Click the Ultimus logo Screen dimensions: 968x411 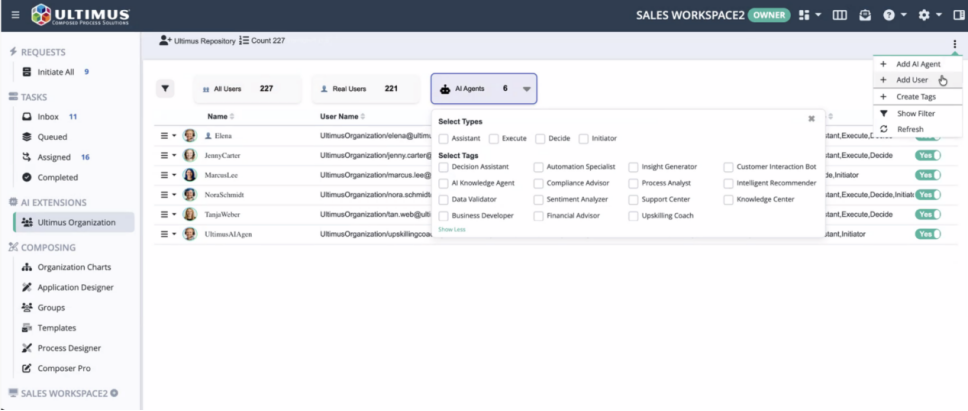coord(81,15)
